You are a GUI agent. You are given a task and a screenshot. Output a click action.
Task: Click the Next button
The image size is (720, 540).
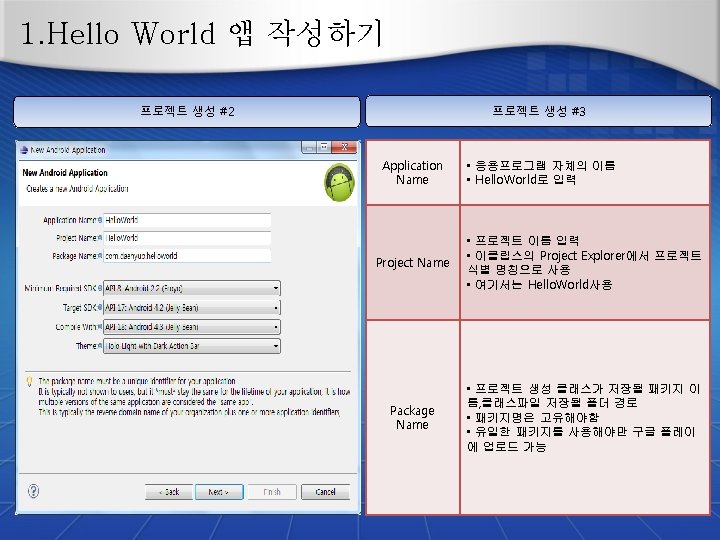[x=219, y=492]
